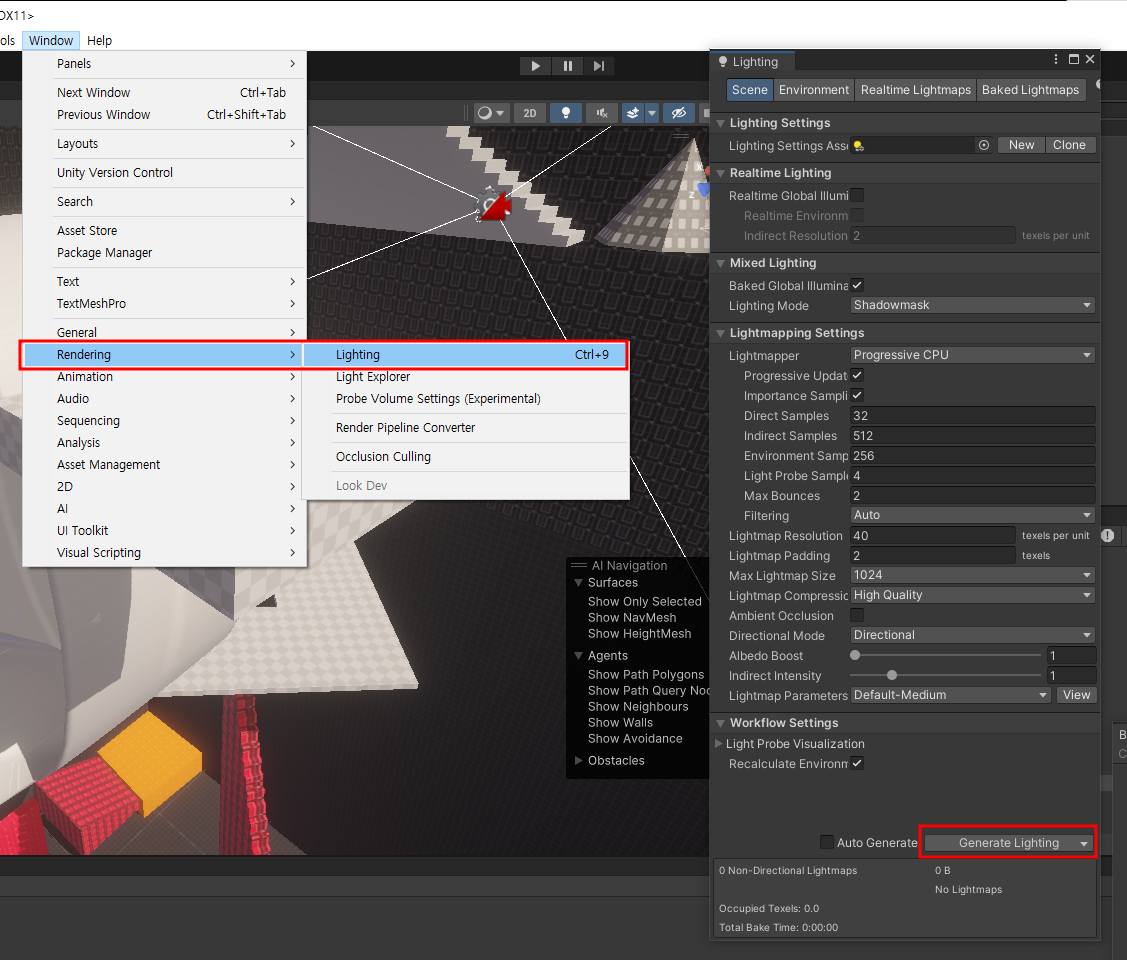Open Max Lightmap Size dropdown
Image resolution: width=1127 pixels, height=960 pixels.
972,575
